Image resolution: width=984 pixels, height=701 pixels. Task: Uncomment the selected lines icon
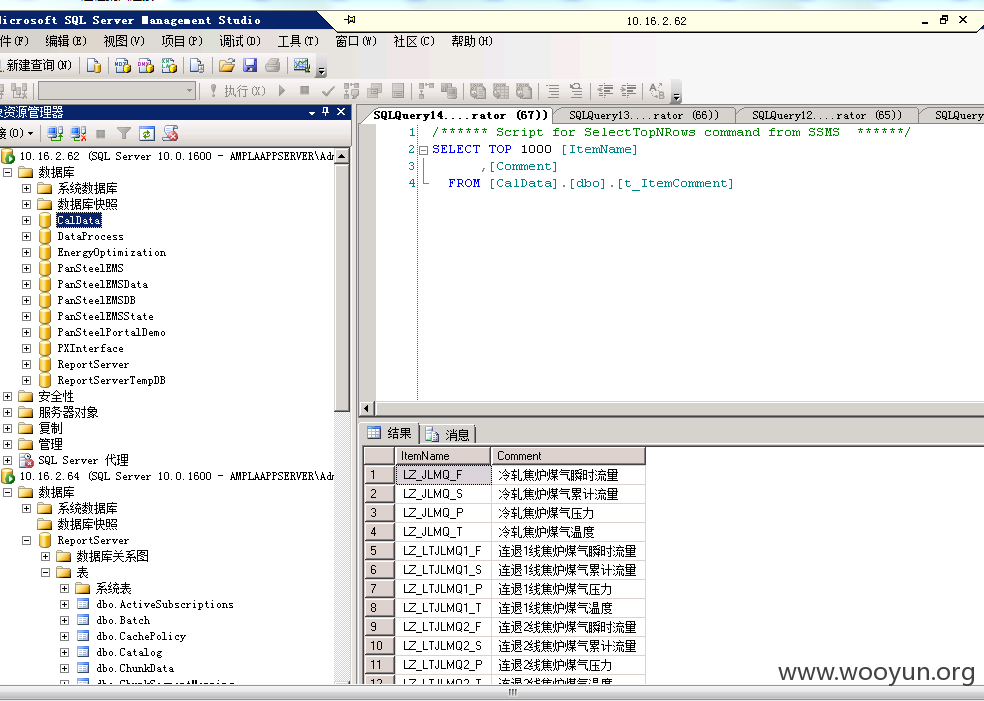[x=576, y=92]
